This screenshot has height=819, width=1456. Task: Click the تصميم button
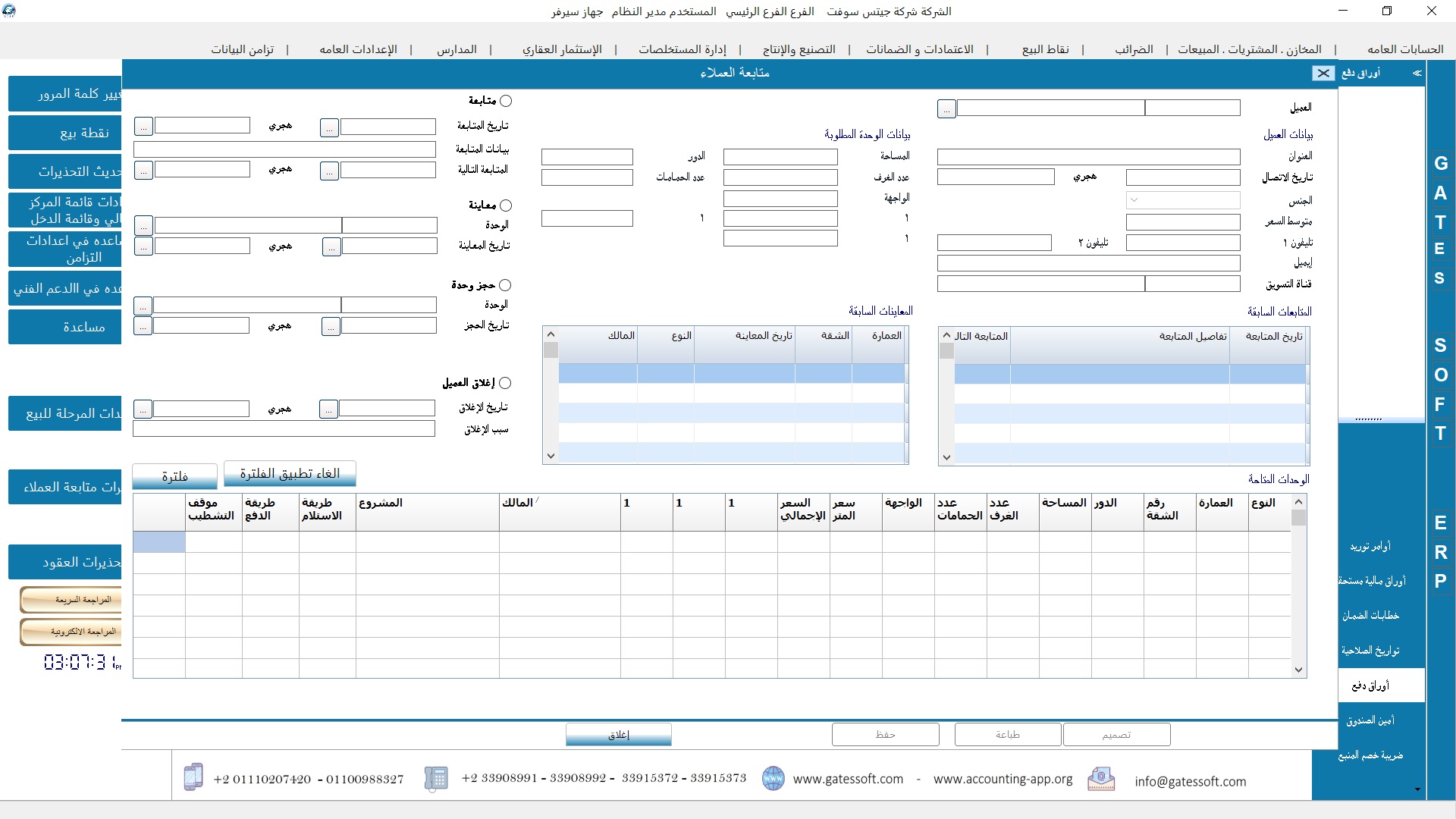click(x=1116, y=734)
